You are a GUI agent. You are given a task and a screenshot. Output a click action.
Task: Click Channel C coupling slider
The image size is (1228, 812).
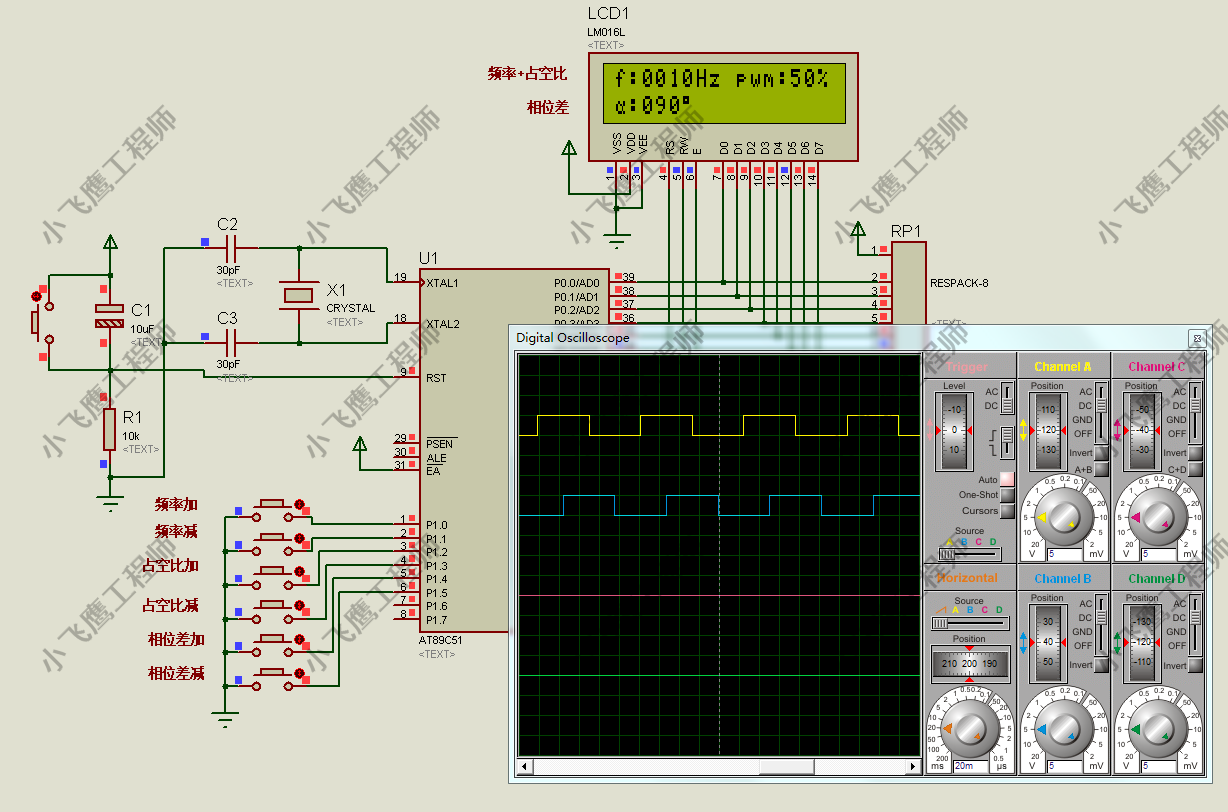point(1197,413)
